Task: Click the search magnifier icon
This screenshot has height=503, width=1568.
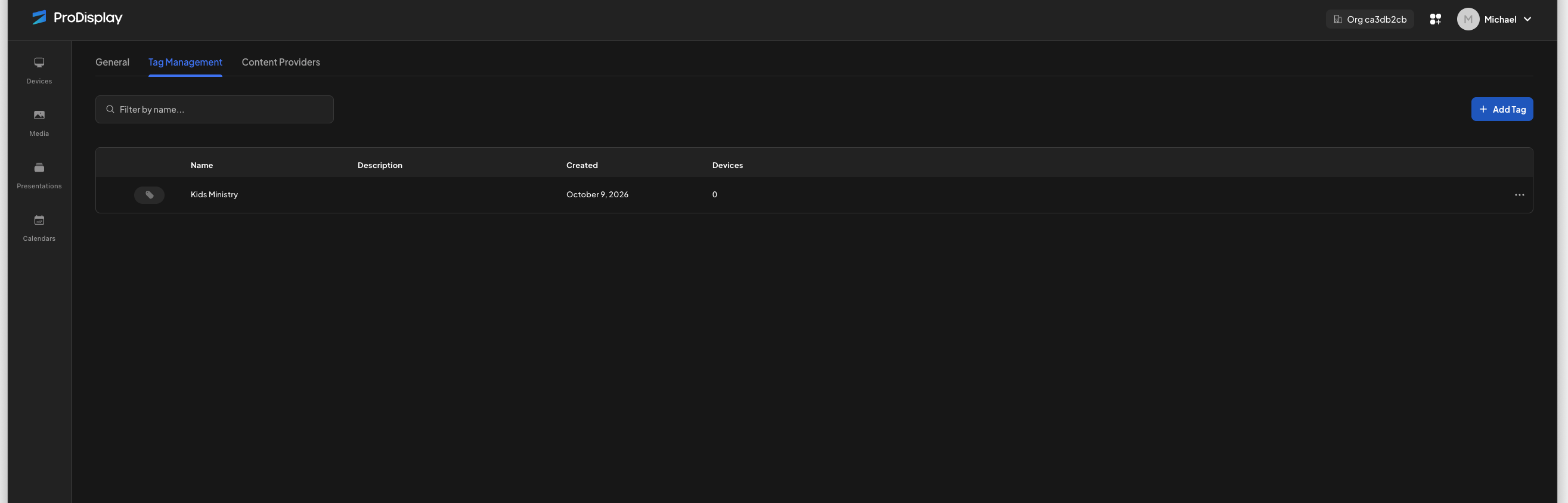Action: (x=110, y=110)
